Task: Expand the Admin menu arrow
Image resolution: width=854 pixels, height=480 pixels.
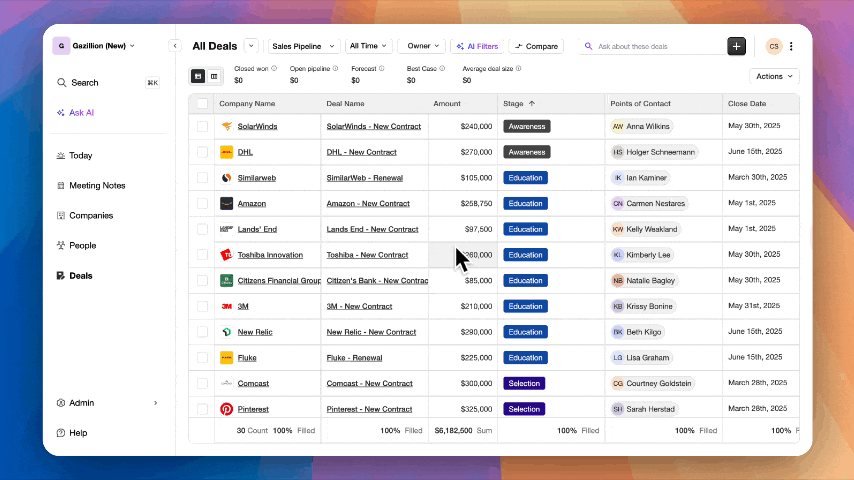Action: coord(156,403)
